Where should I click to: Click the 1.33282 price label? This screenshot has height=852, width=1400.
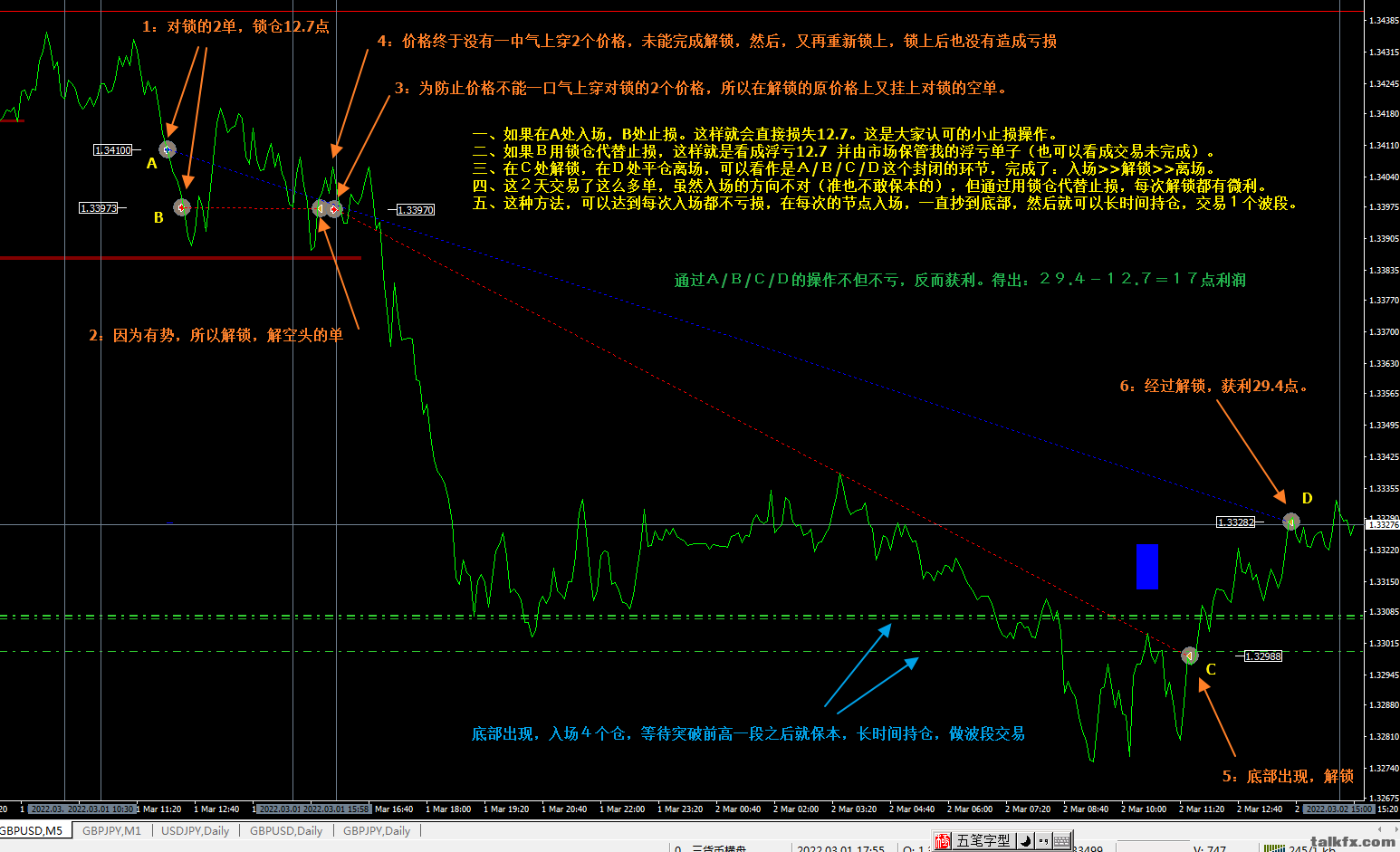click(1236, 522)
